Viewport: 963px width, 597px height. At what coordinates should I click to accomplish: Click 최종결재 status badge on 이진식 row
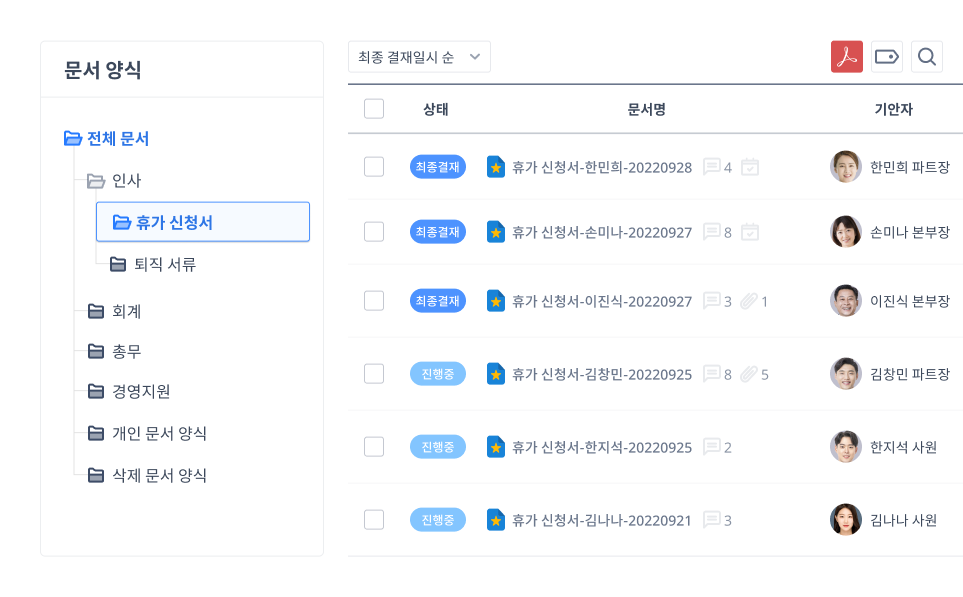[437, 301]
